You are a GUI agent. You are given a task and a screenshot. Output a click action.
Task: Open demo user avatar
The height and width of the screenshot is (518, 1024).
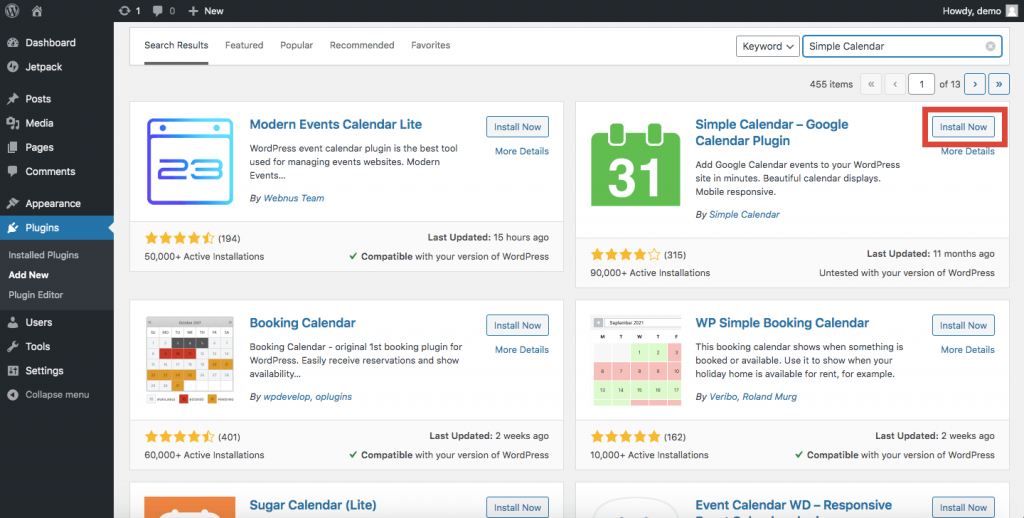1012,11
